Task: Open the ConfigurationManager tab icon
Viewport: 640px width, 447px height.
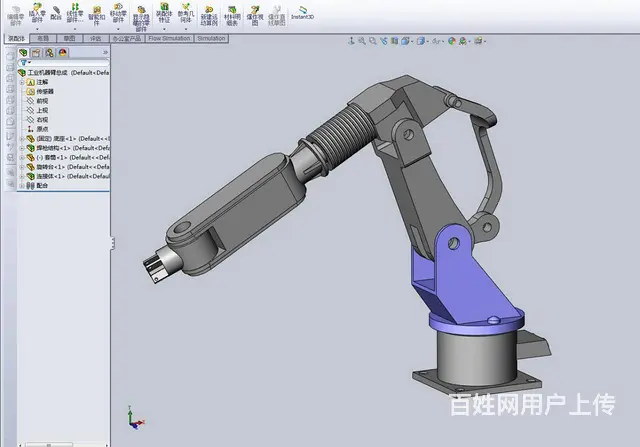Action: pos(49,53)
